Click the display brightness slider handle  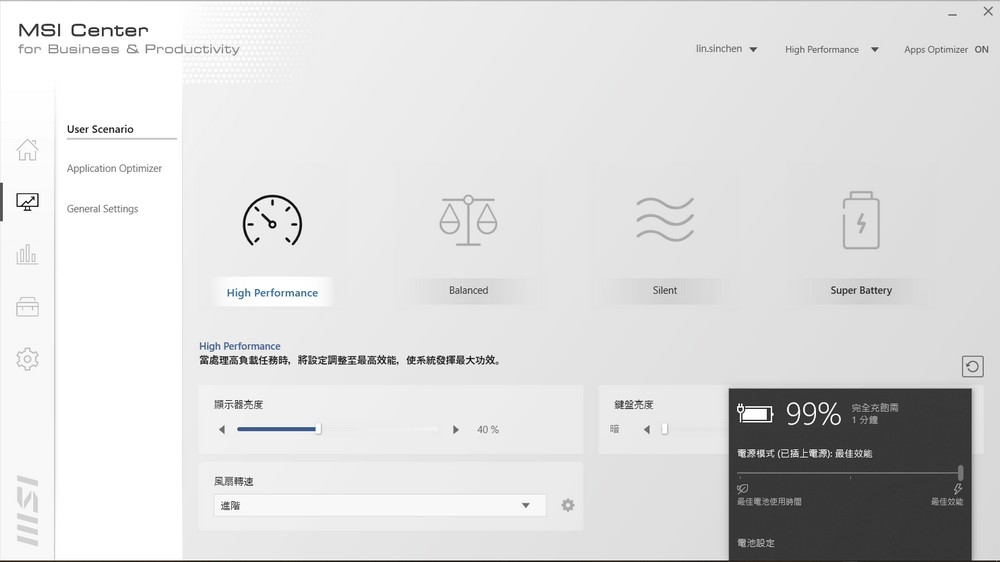tap(318, 429)
